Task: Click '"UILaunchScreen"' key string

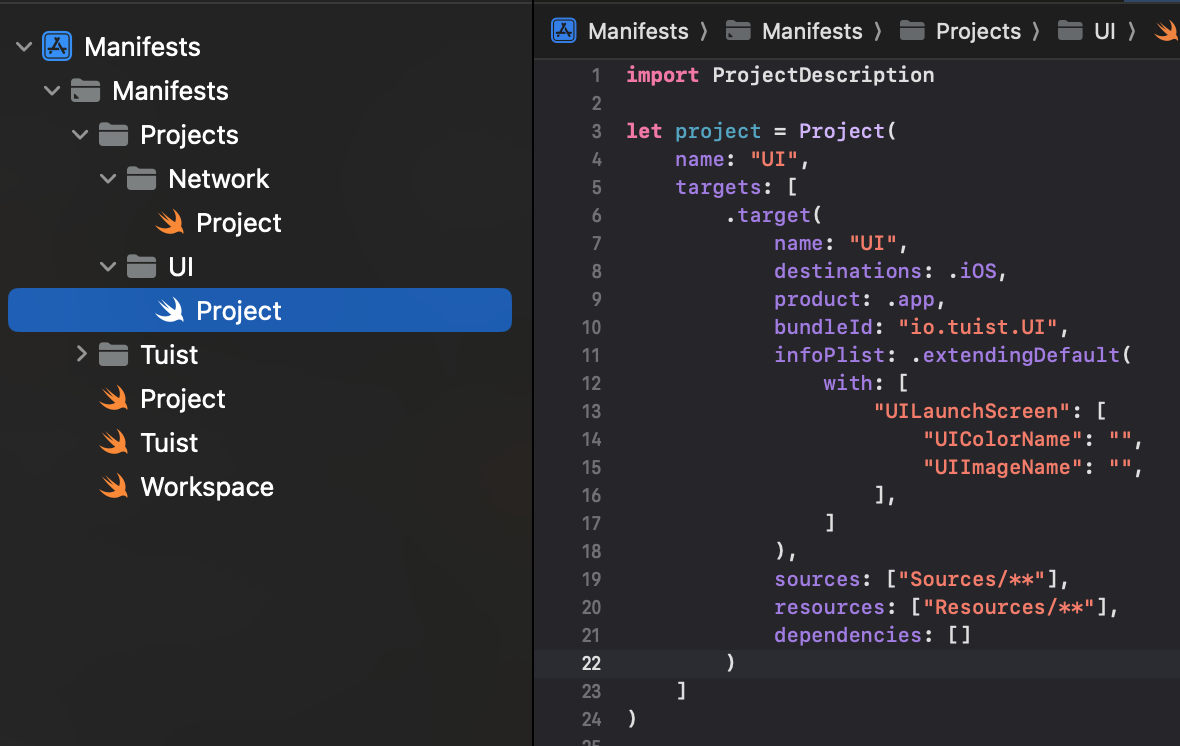Action: click(x=972, y=411)
